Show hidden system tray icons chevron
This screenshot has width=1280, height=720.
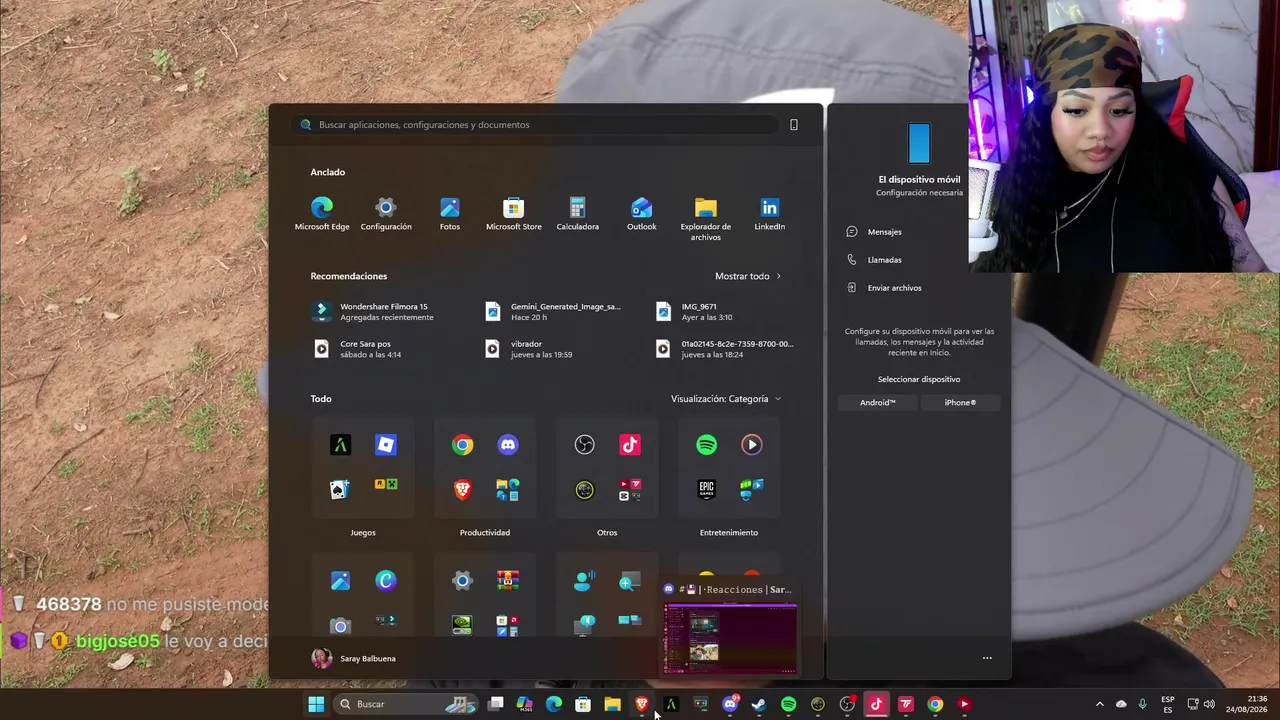tap(1099, 704)
